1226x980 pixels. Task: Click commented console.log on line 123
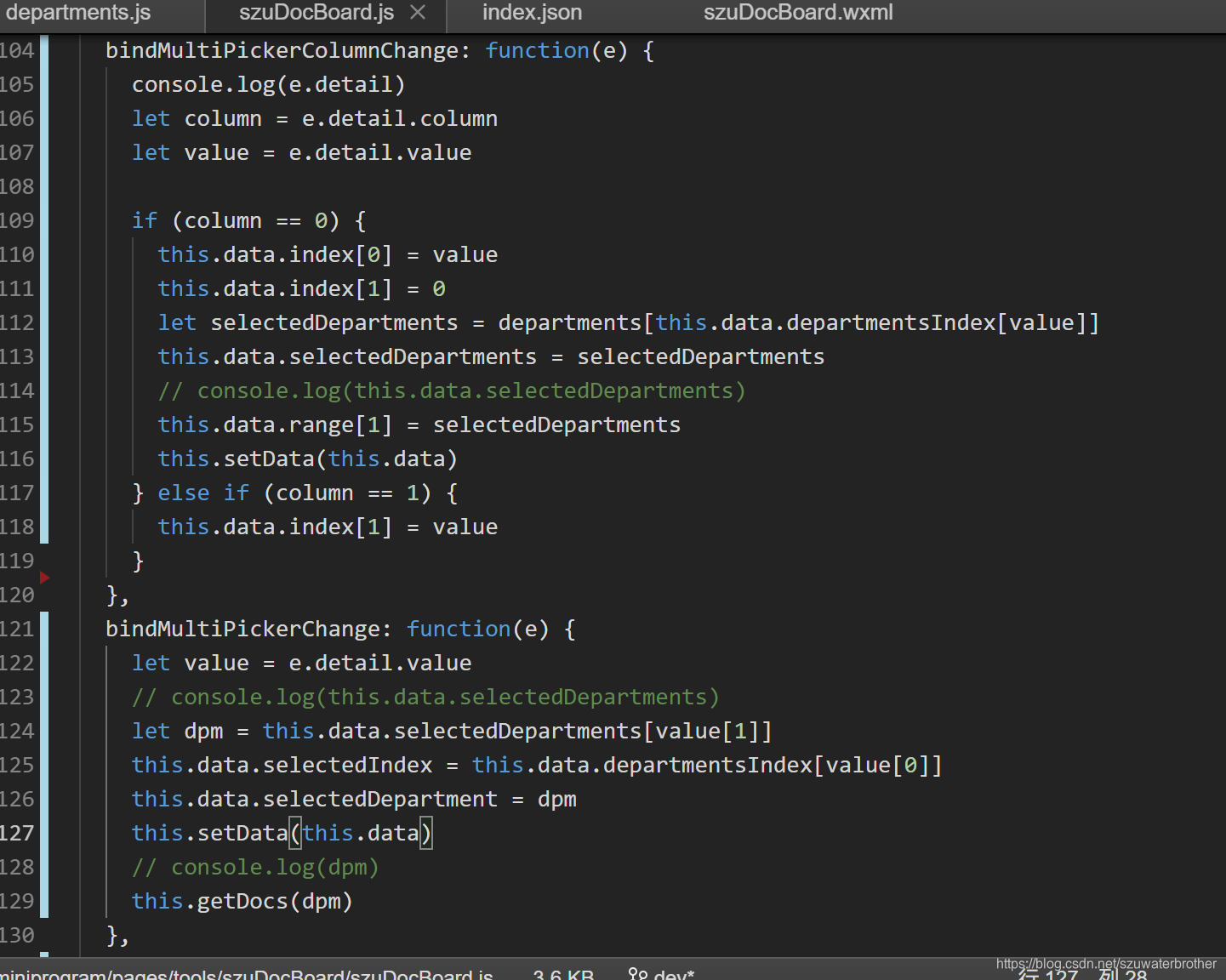(x=426, y=697)
